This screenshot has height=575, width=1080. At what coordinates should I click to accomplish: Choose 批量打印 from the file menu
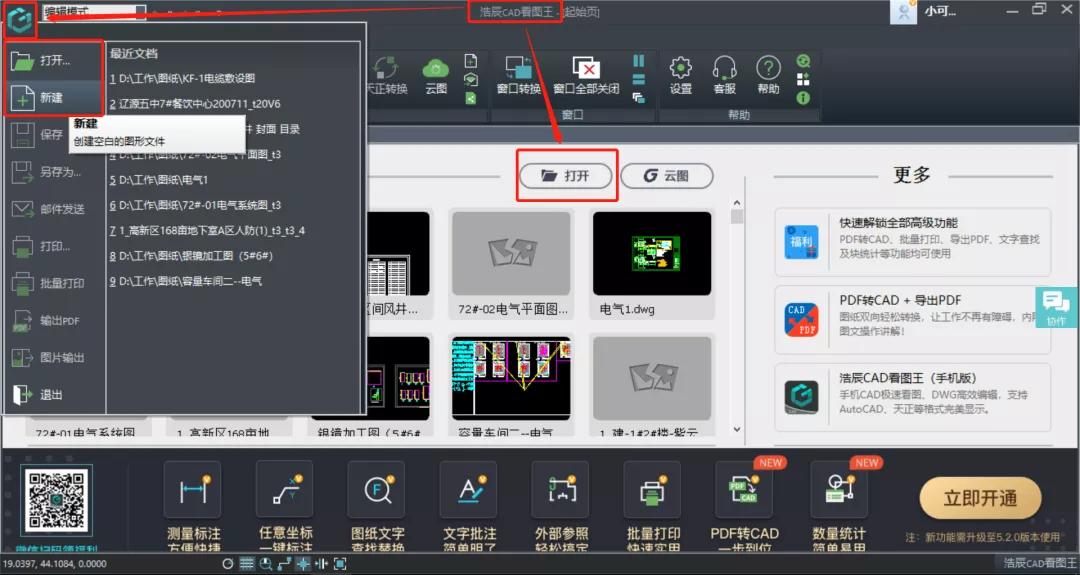54,283
